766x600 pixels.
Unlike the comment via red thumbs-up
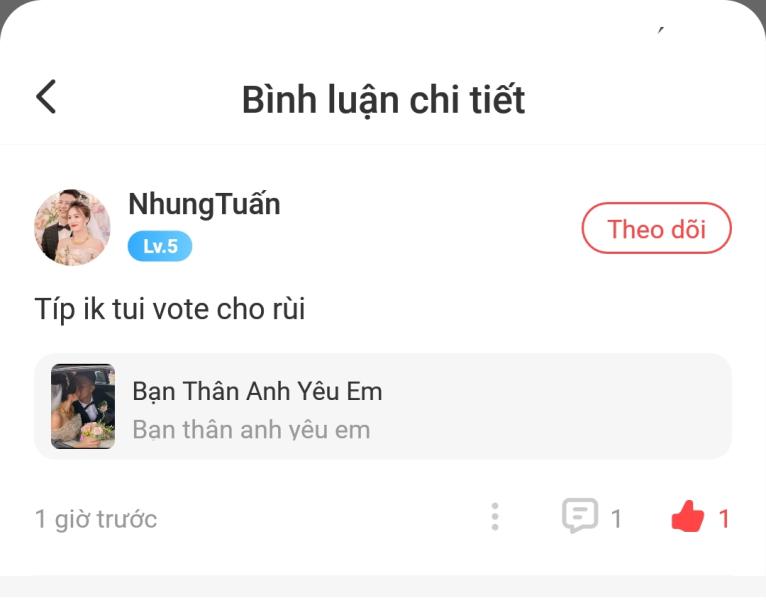(x=688, y=516)
